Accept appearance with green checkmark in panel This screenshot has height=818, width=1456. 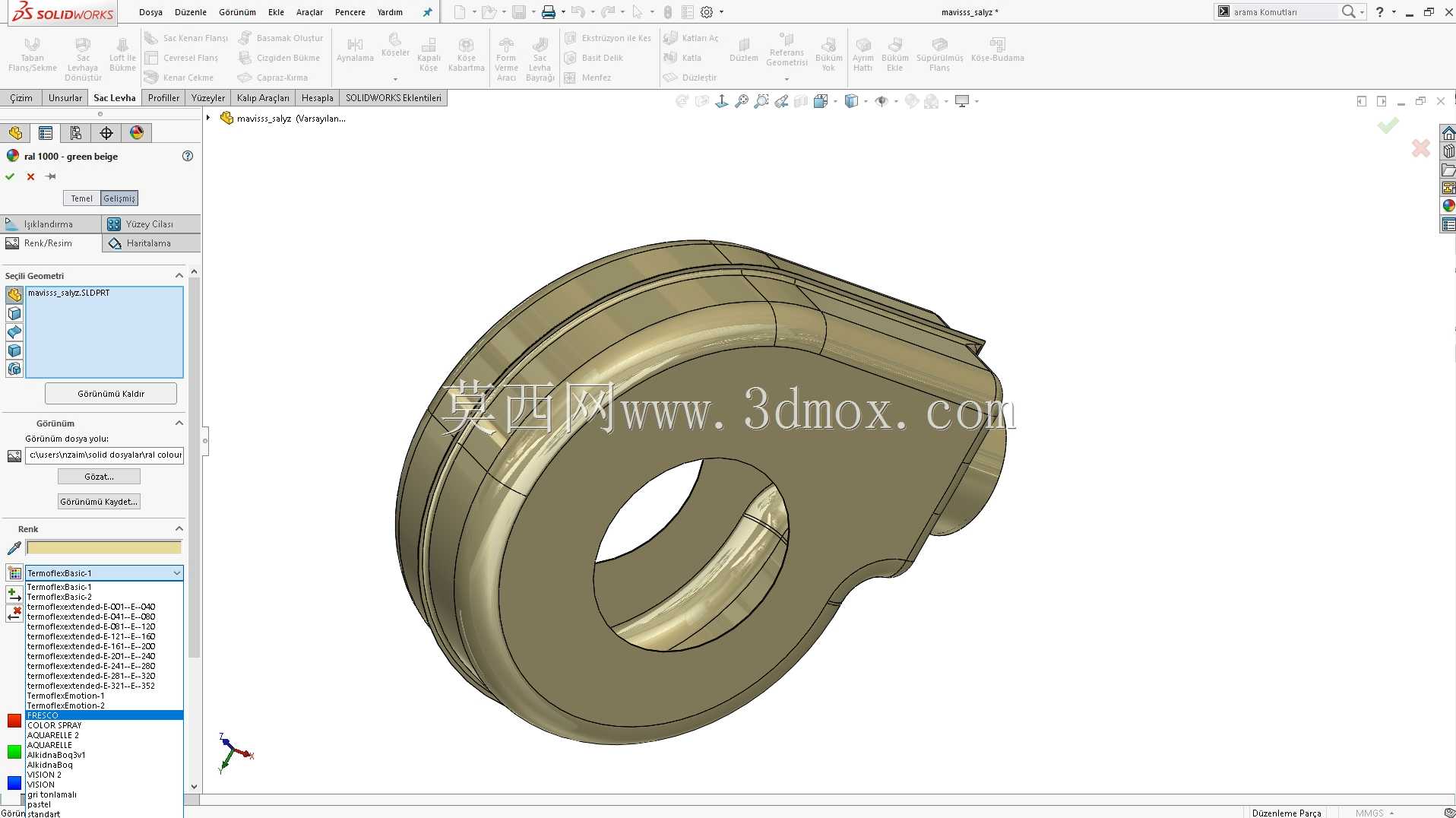(x=10, y=176)
